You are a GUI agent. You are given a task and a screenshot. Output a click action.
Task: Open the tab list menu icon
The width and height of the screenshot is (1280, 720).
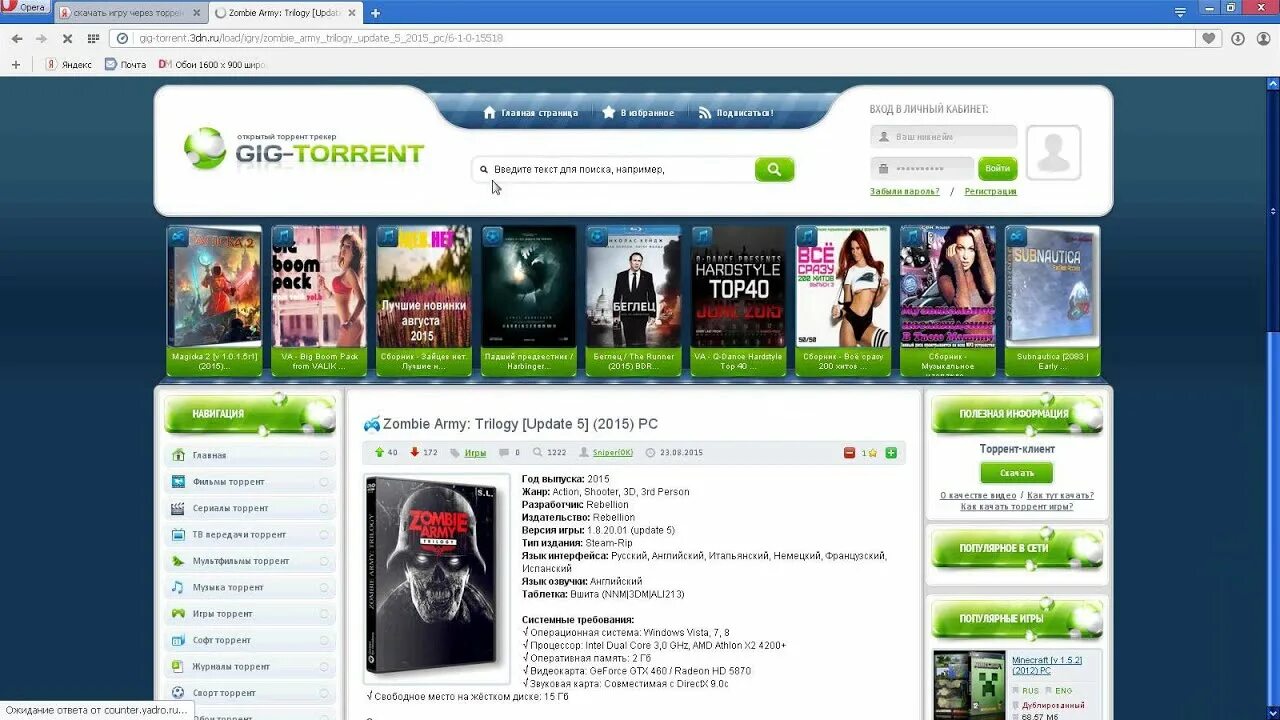coord(1181,13)
